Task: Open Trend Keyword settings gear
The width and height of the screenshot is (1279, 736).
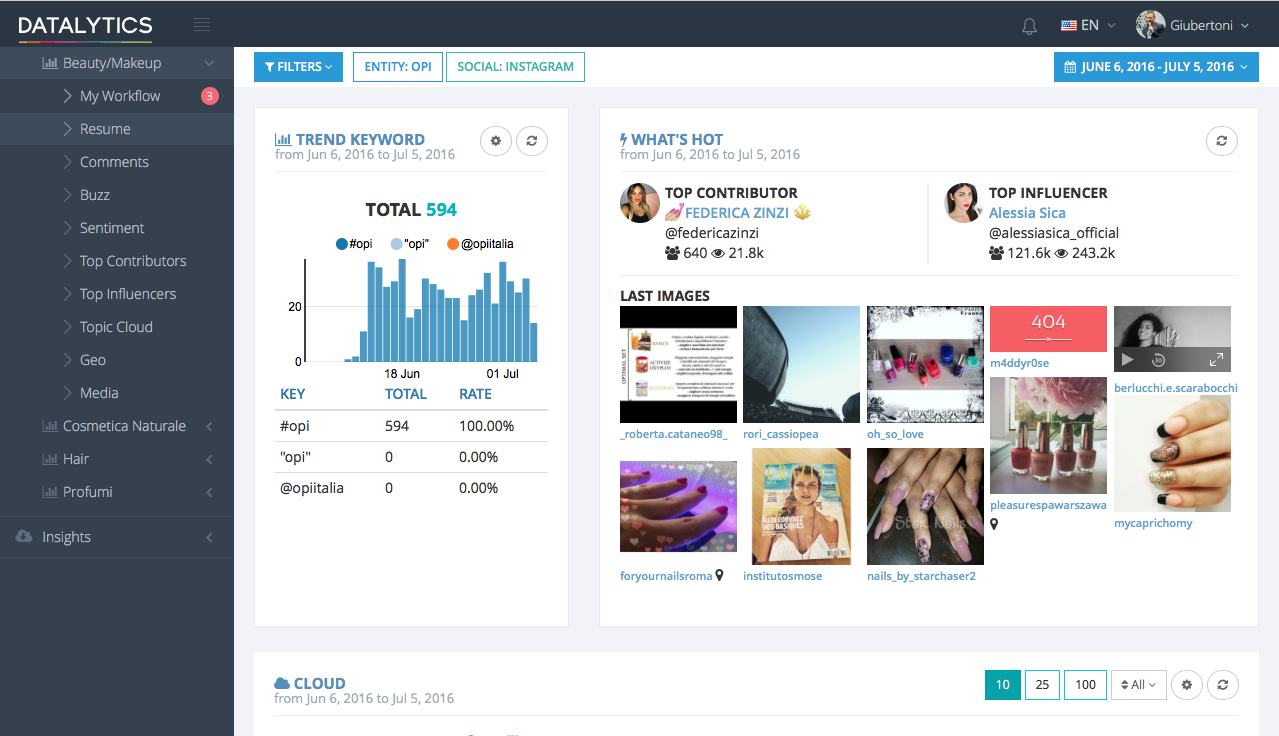Action: pos(496,141)
